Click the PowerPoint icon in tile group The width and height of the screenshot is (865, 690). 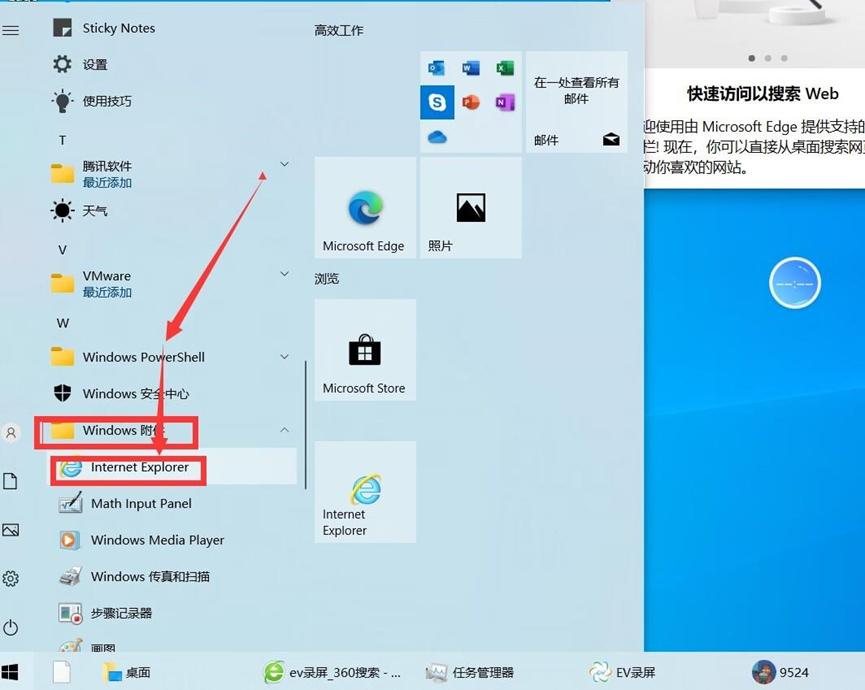point(471,102)
